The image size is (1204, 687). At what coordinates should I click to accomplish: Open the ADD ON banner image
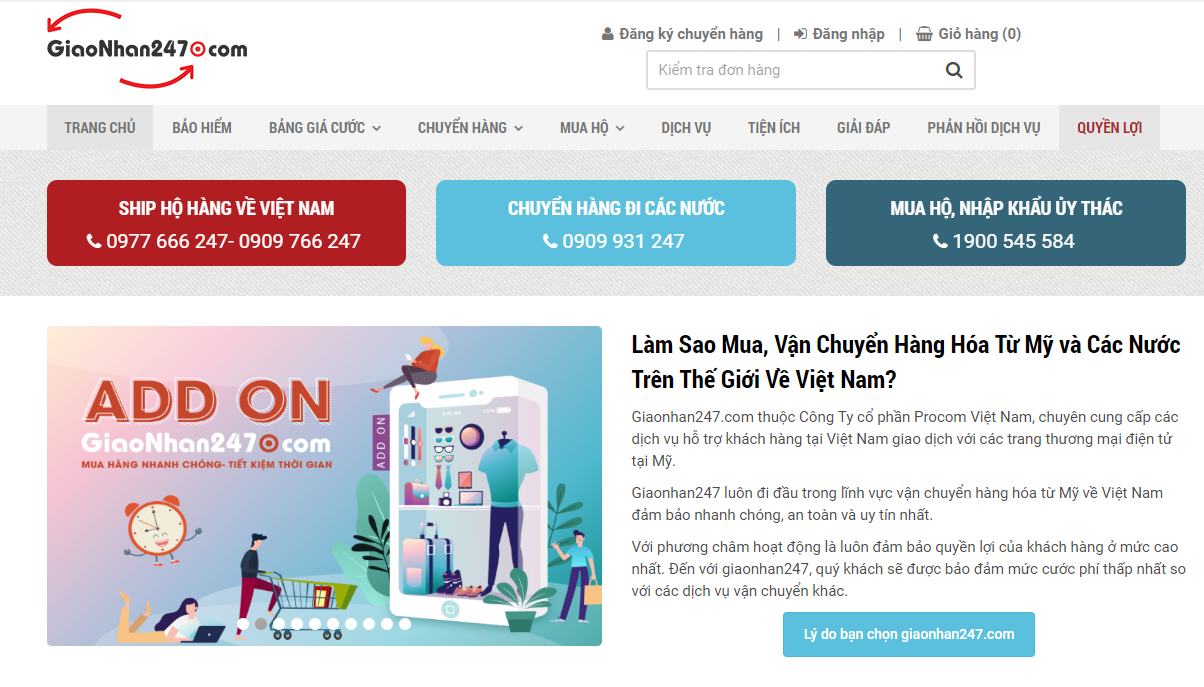(324, 486)
